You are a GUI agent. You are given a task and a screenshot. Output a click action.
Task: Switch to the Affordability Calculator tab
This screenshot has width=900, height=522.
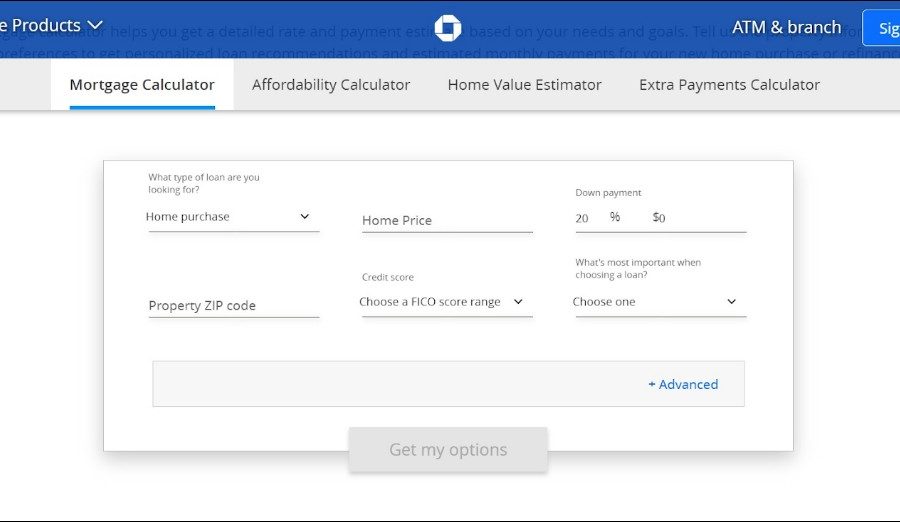click(x=331, y=85)
